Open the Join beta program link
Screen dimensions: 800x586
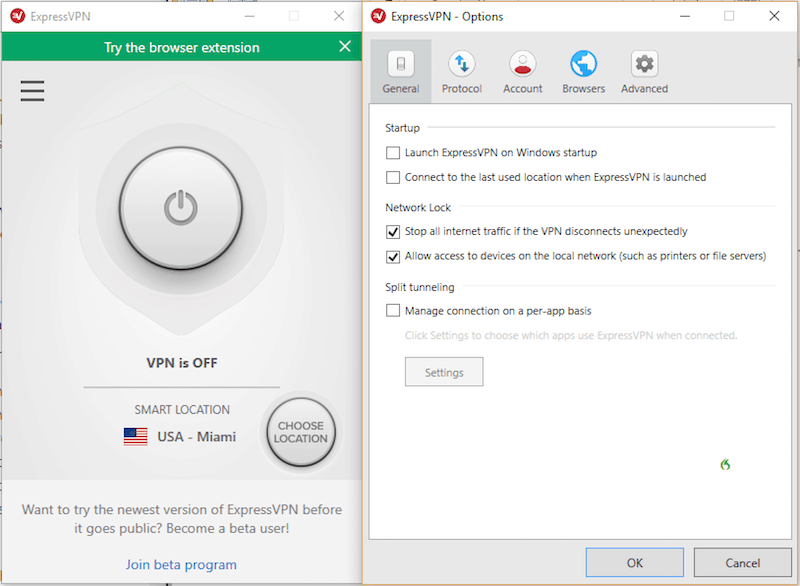[x=181, y=565]
